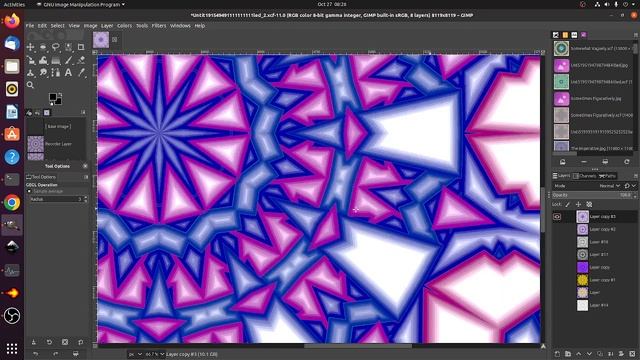640x360 pixels.
Task: Save the tool preset button
Action: (34, 342)
